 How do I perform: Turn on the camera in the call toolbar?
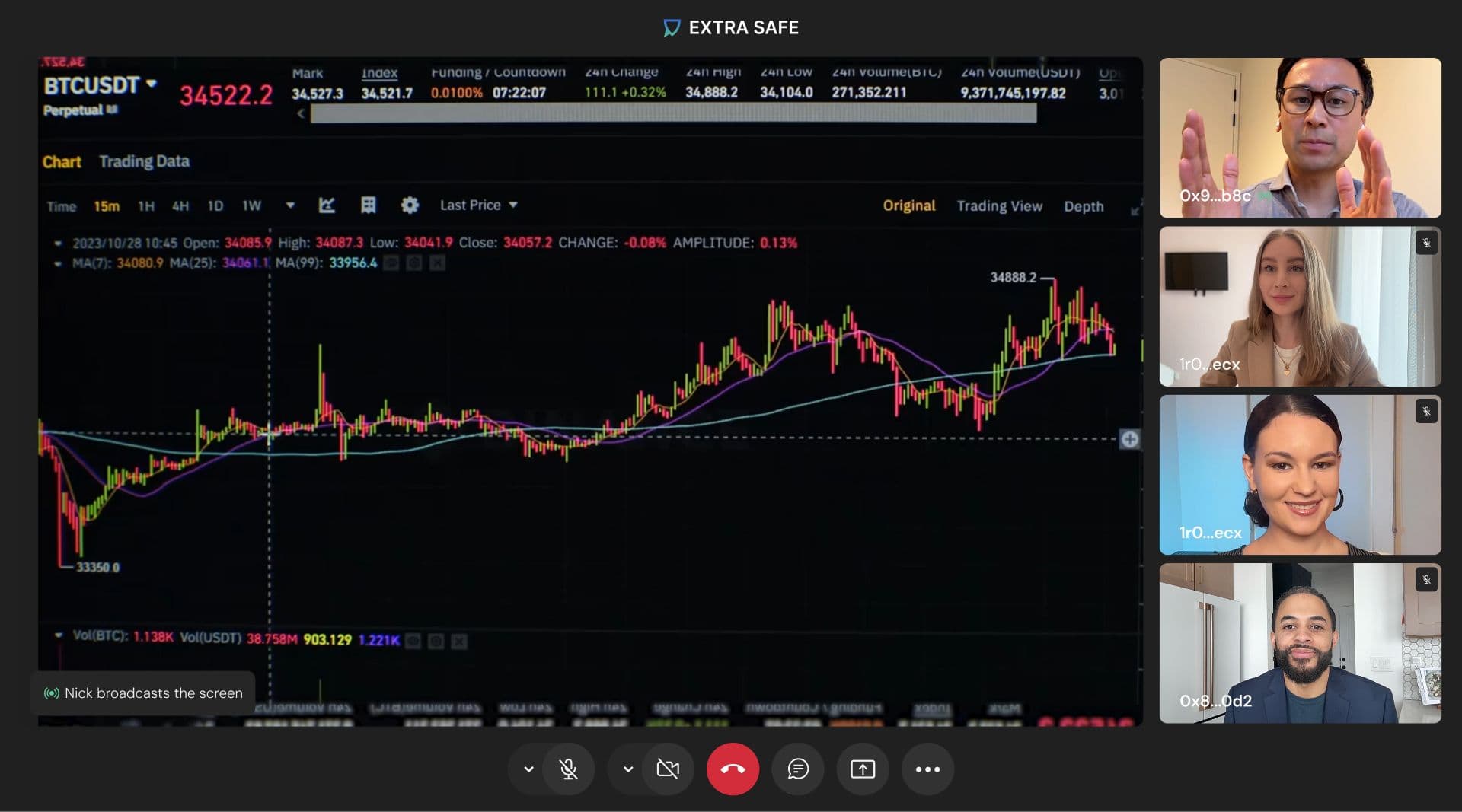pos(667,769)
